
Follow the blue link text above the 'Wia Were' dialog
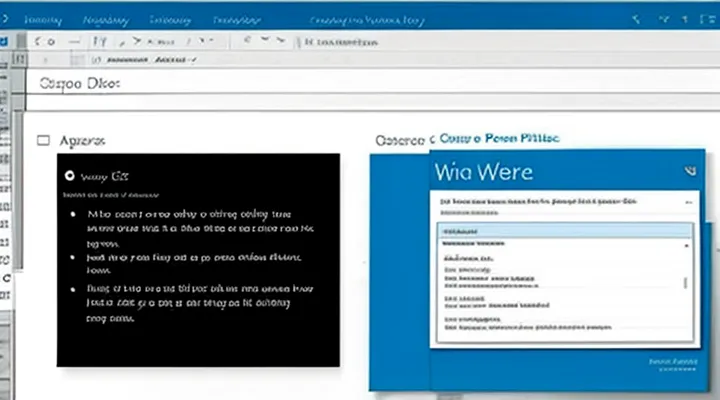coord(499,138)
